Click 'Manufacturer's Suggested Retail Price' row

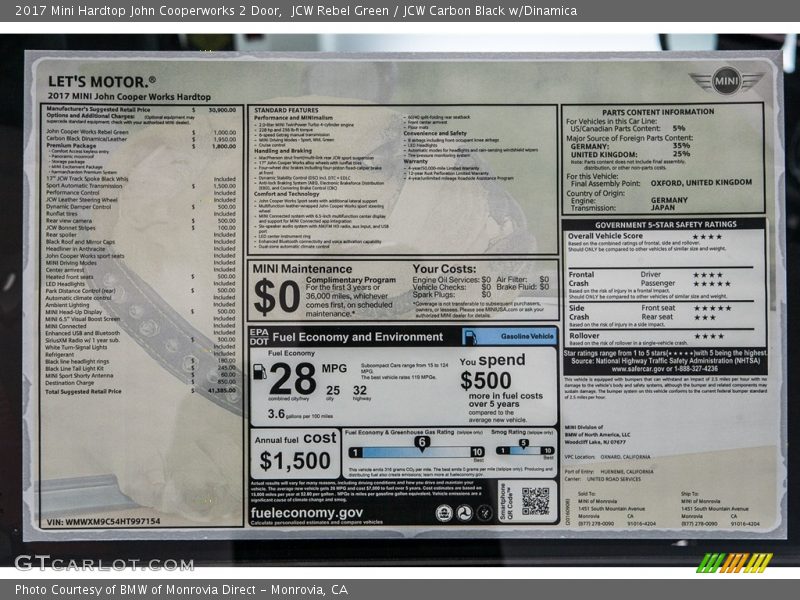[x=141, y=109]
